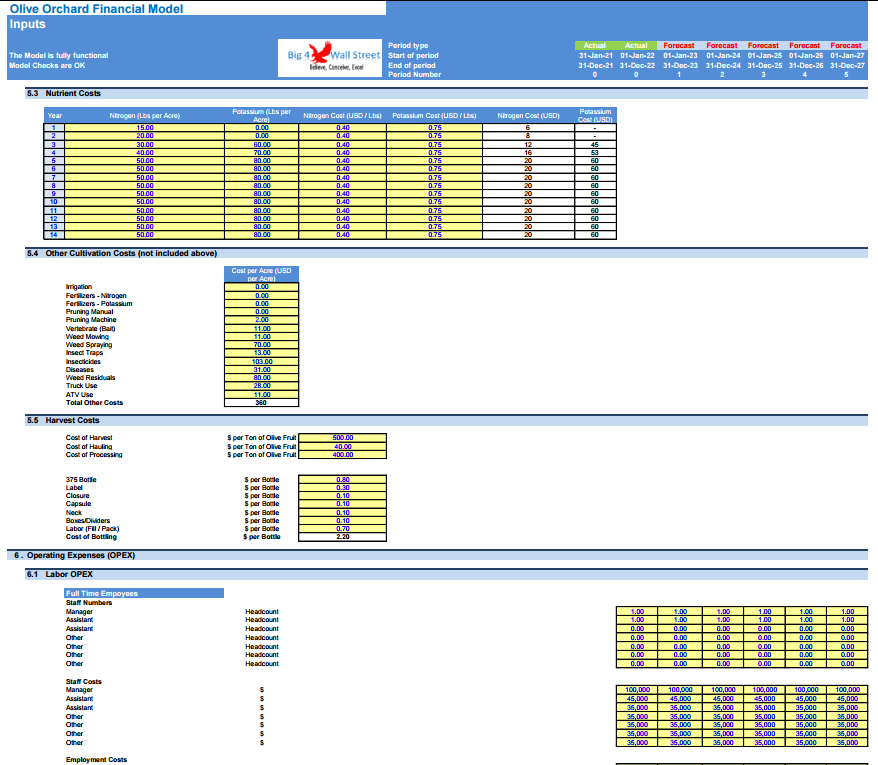
Task: Select the Cost of Harvest 500.00 cell
Action: 343,438
